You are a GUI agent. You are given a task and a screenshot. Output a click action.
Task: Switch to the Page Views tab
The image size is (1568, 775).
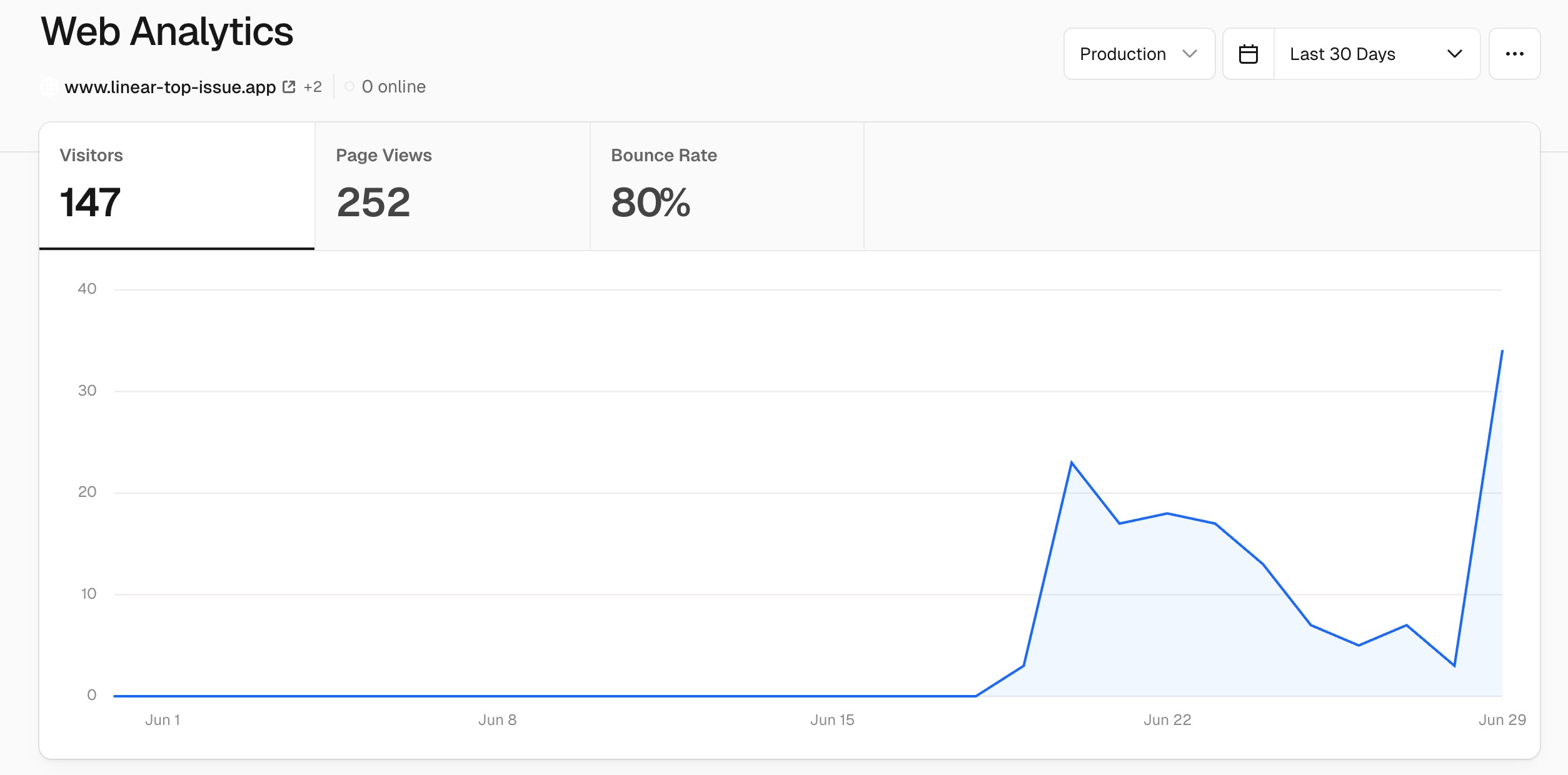(x=452, y=186)
